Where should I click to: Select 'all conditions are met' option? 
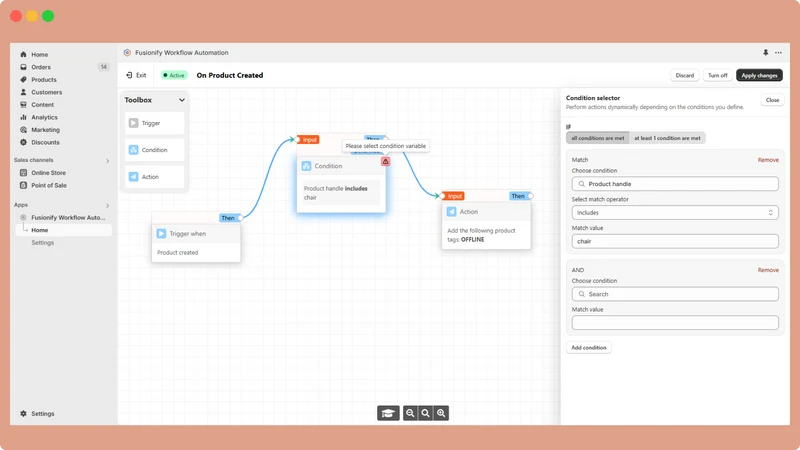click(x=597, y=138)
